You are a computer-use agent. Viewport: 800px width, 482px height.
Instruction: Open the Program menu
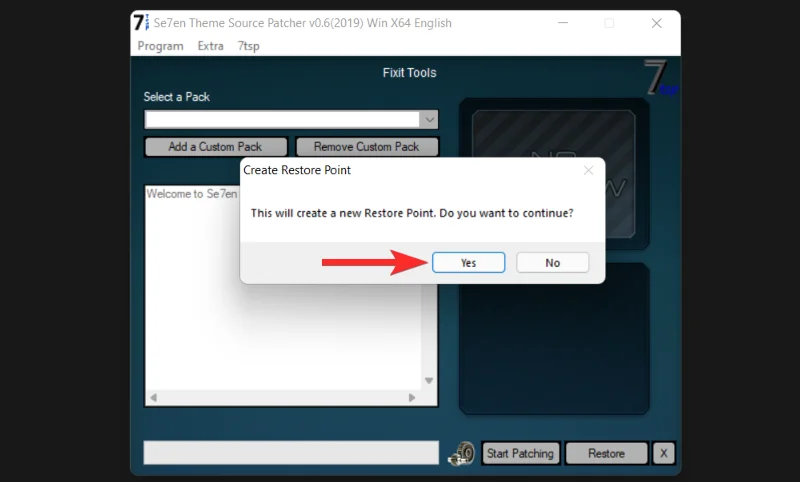[160, 46]
